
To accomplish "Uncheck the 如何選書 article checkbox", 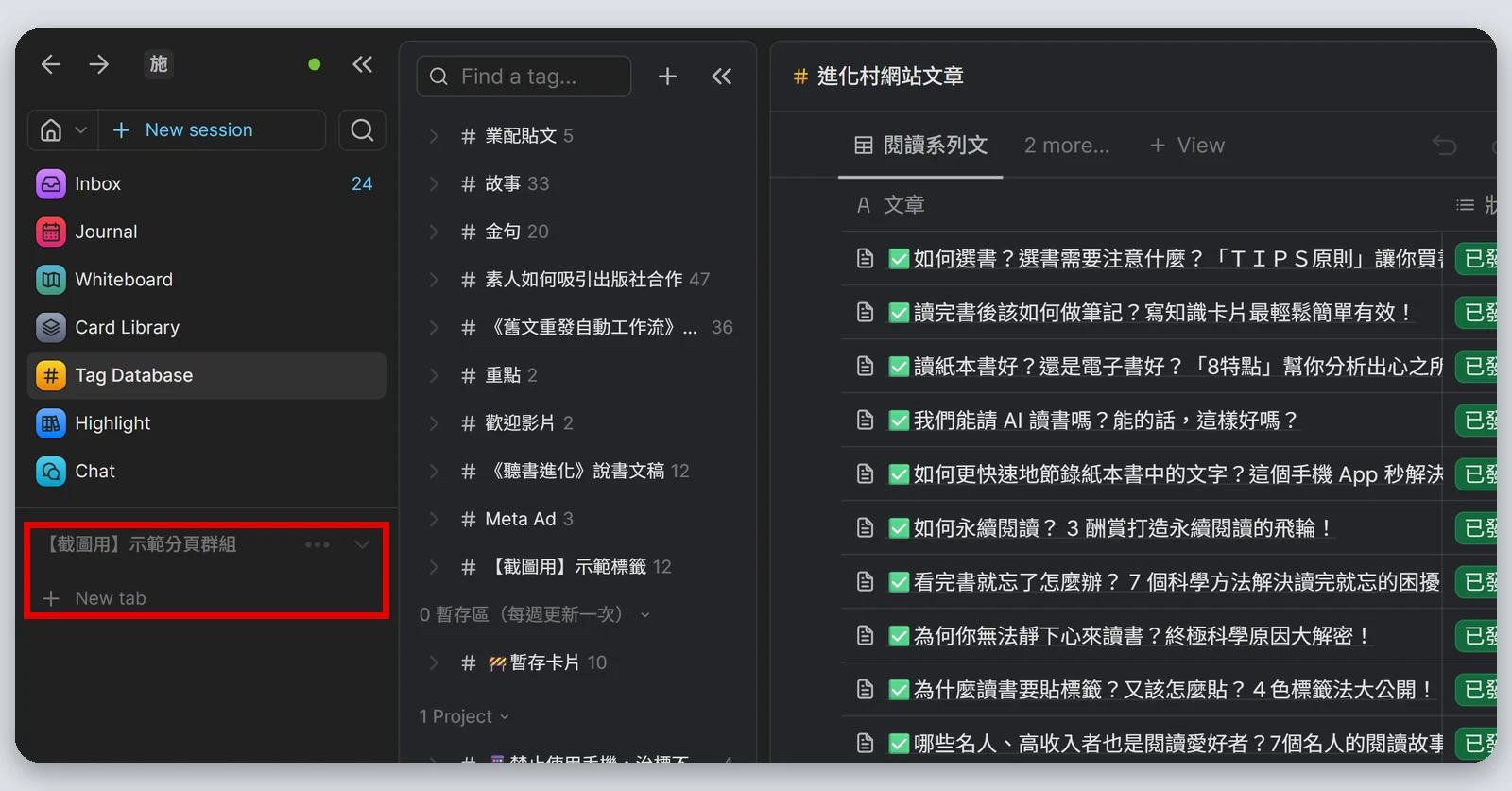I will coord(899,259).
